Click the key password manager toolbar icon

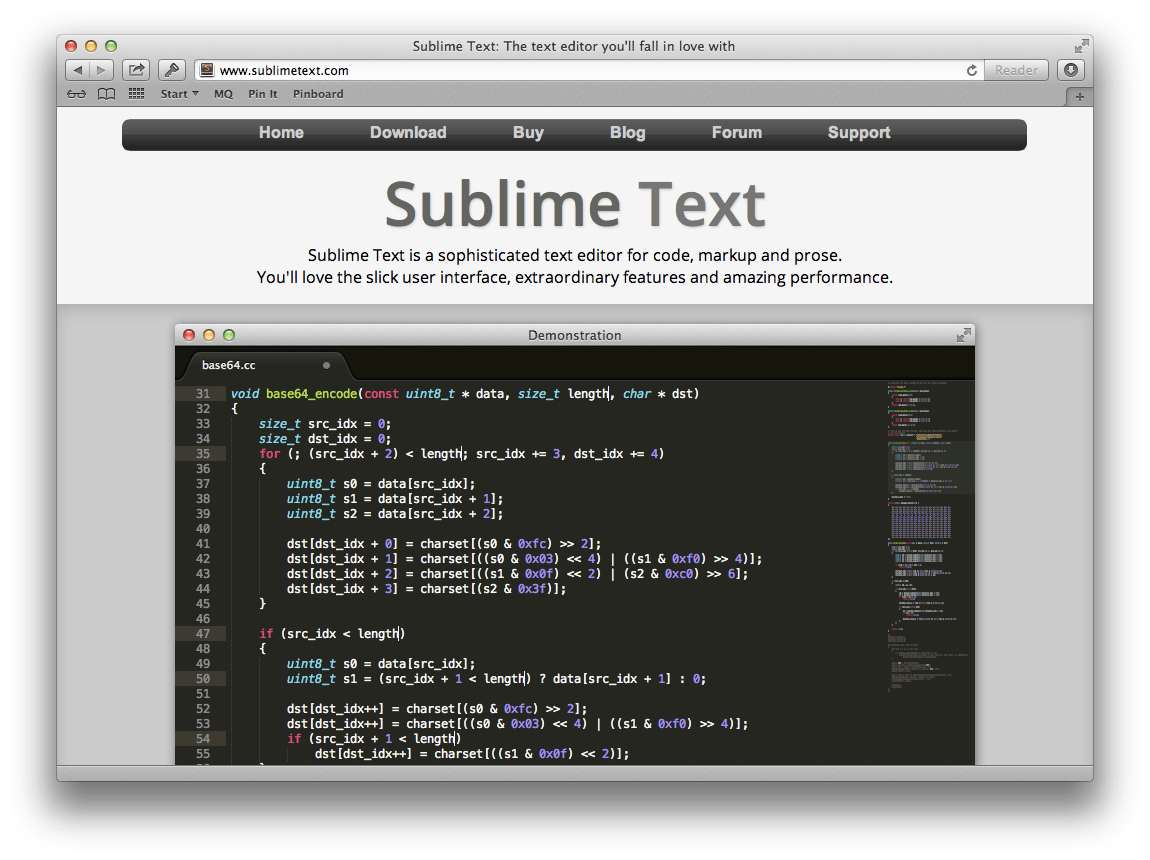[x=172, y=70]
